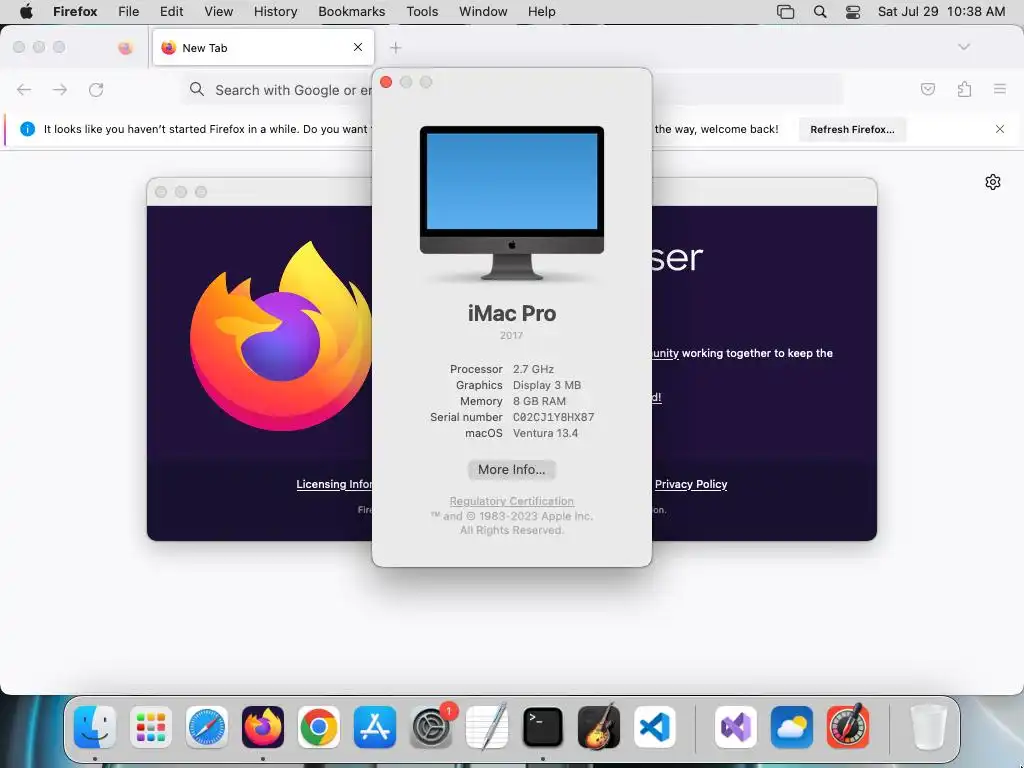Select the pinned Firefox View tab
This screenshot has width=1024, height=768.
point(125,48)
